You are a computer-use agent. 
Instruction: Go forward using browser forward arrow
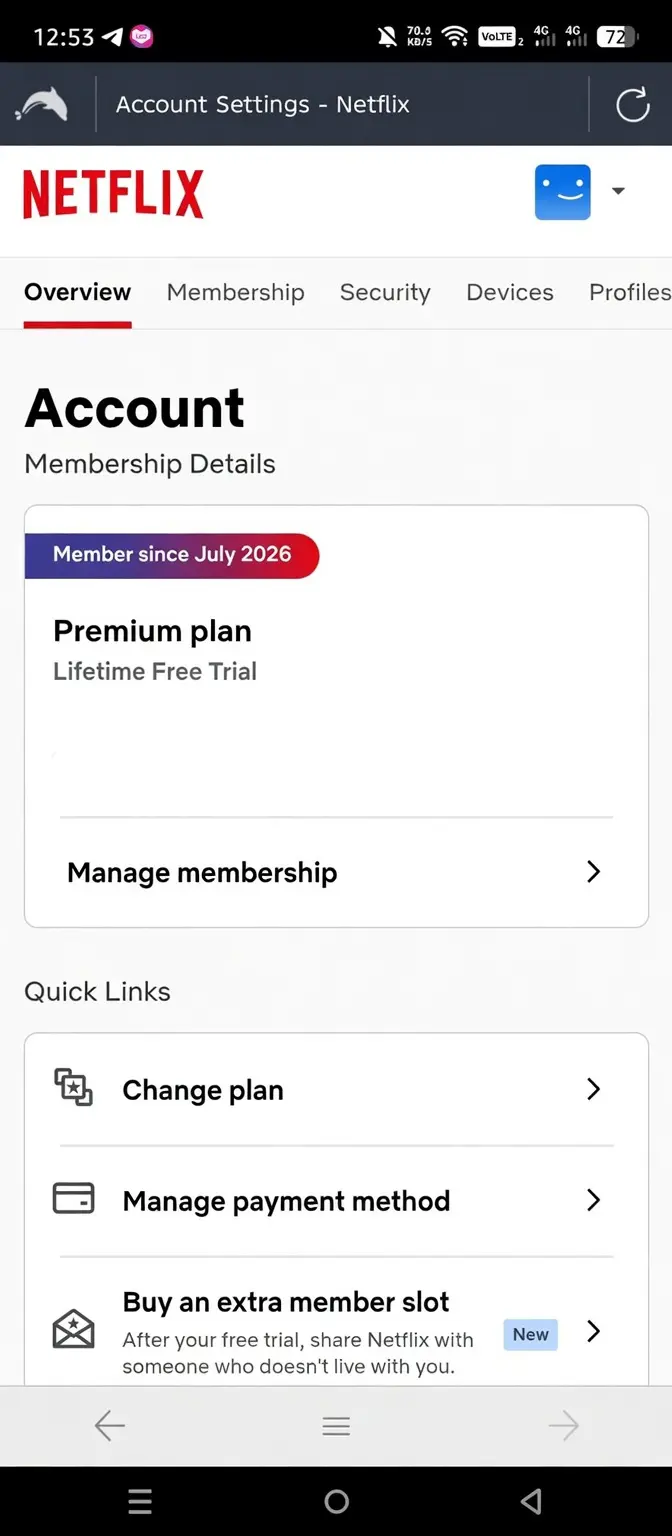click(564, 1426)
